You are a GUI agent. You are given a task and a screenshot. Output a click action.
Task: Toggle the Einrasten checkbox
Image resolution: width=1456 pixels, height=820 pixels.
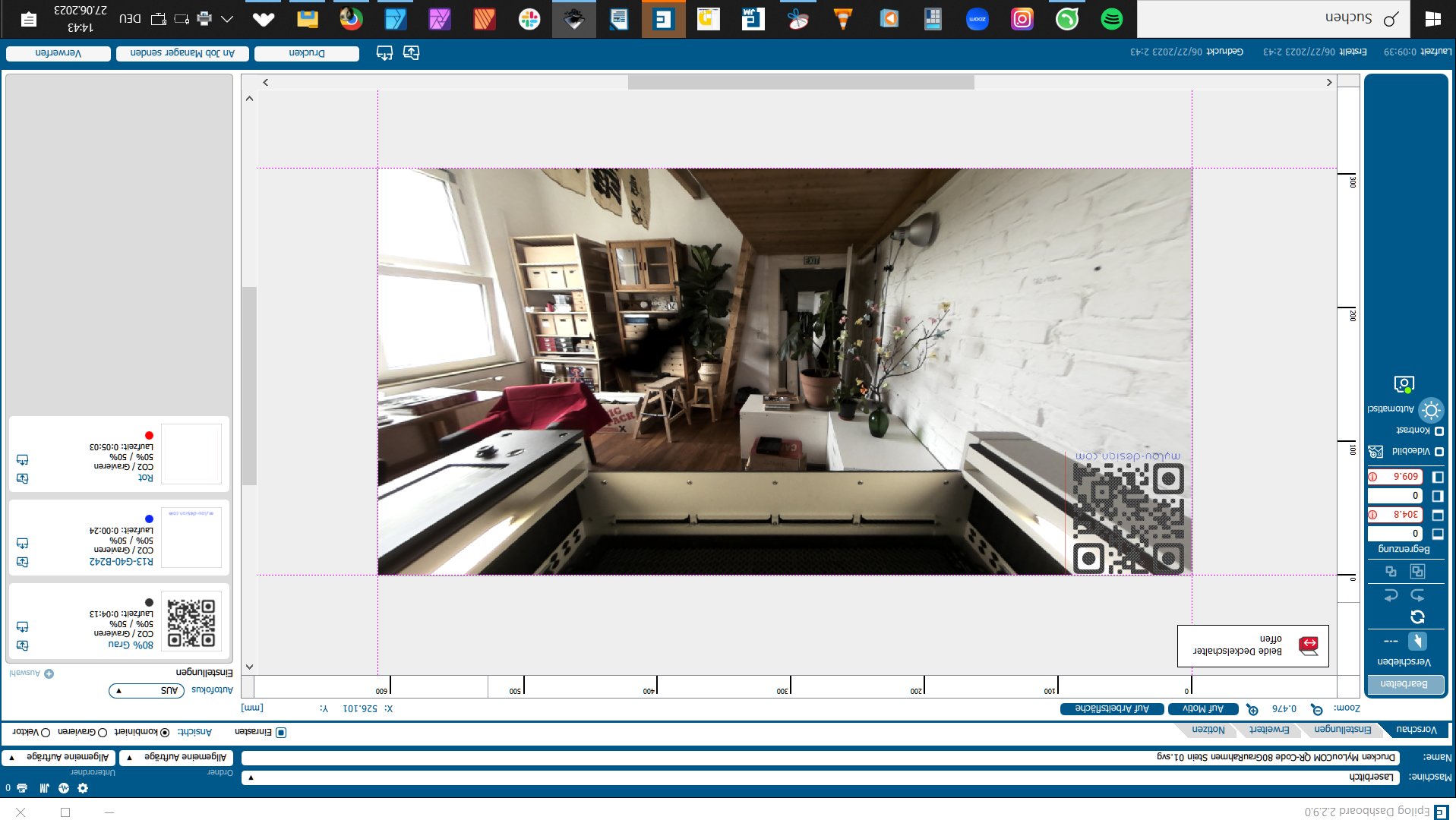[x=281, y=733]
